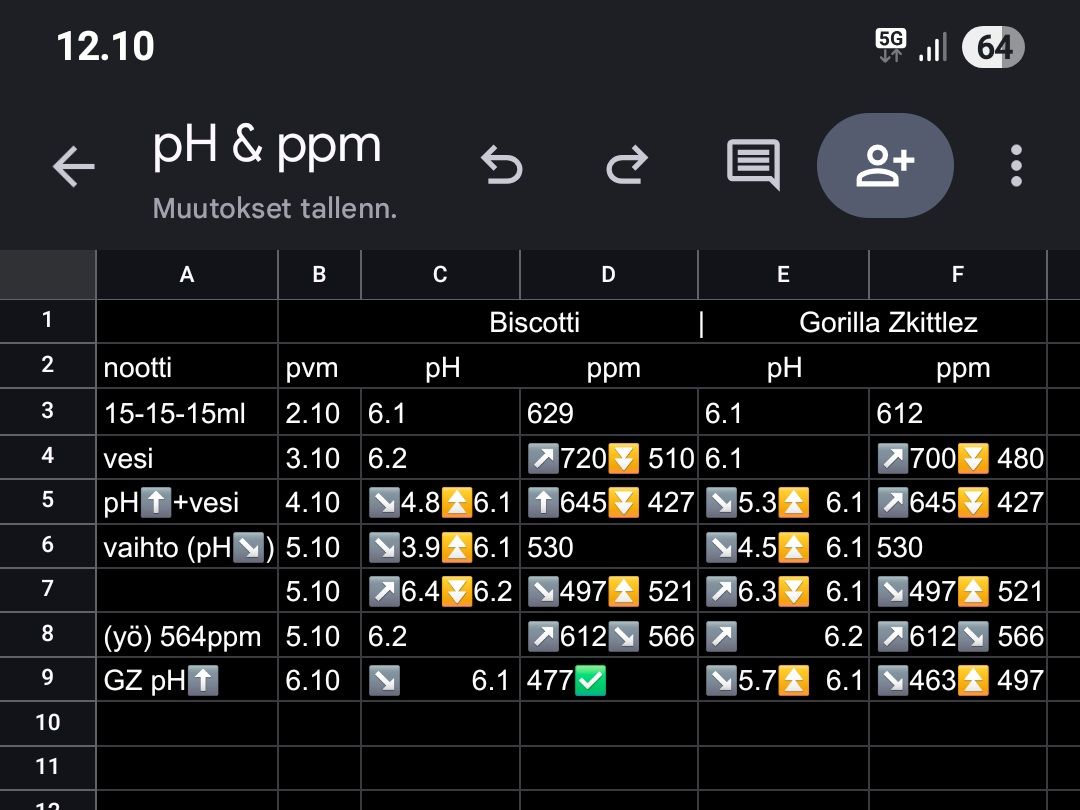Select the '(yö) 564ppm' cell
The image size is (1080, 810).
pos(187,636)
